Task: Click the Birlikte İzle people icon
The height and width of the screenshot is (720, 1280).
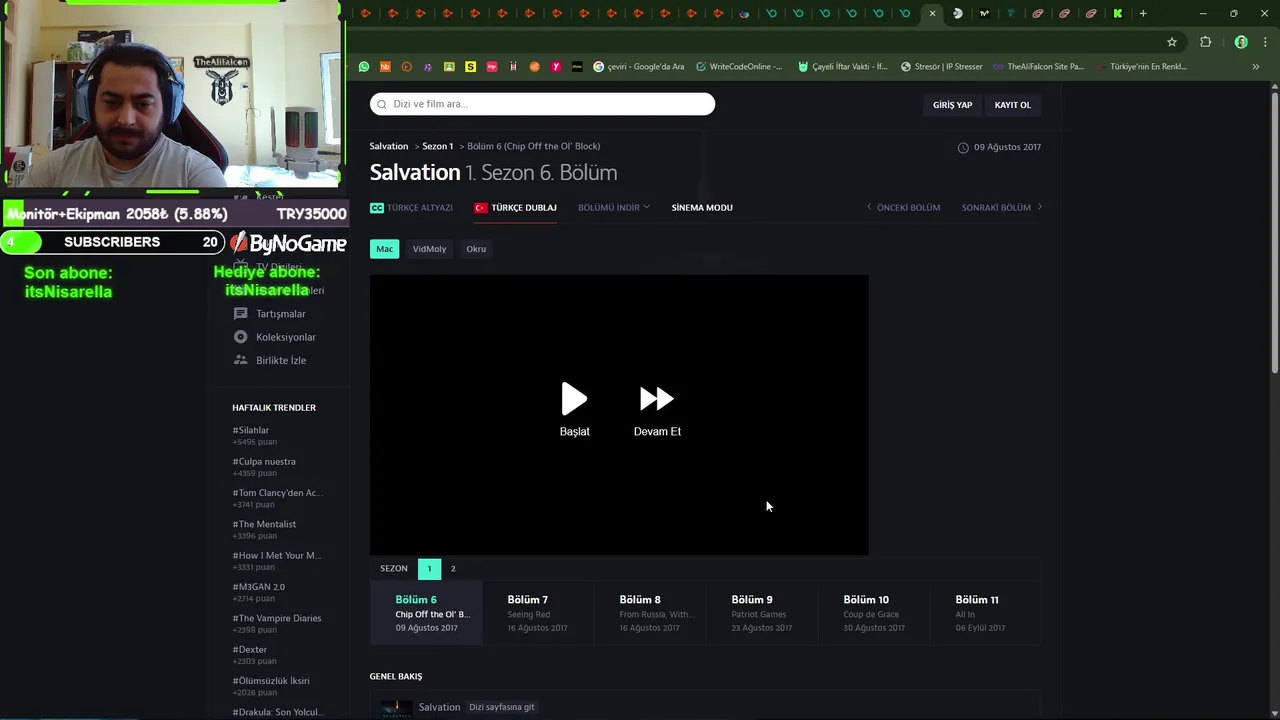Action: coord(240,360)
